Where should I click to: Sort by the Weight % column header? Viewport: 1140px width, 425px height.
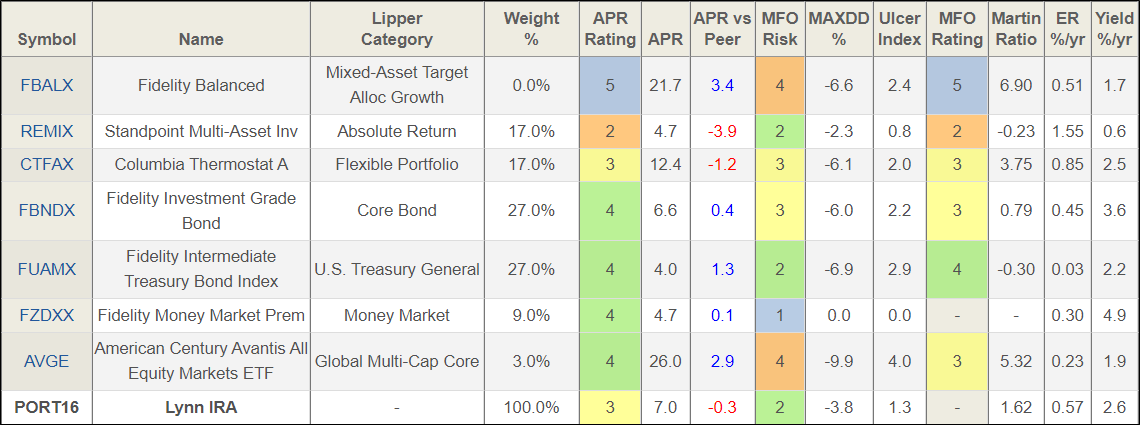(x=531, y=29)
